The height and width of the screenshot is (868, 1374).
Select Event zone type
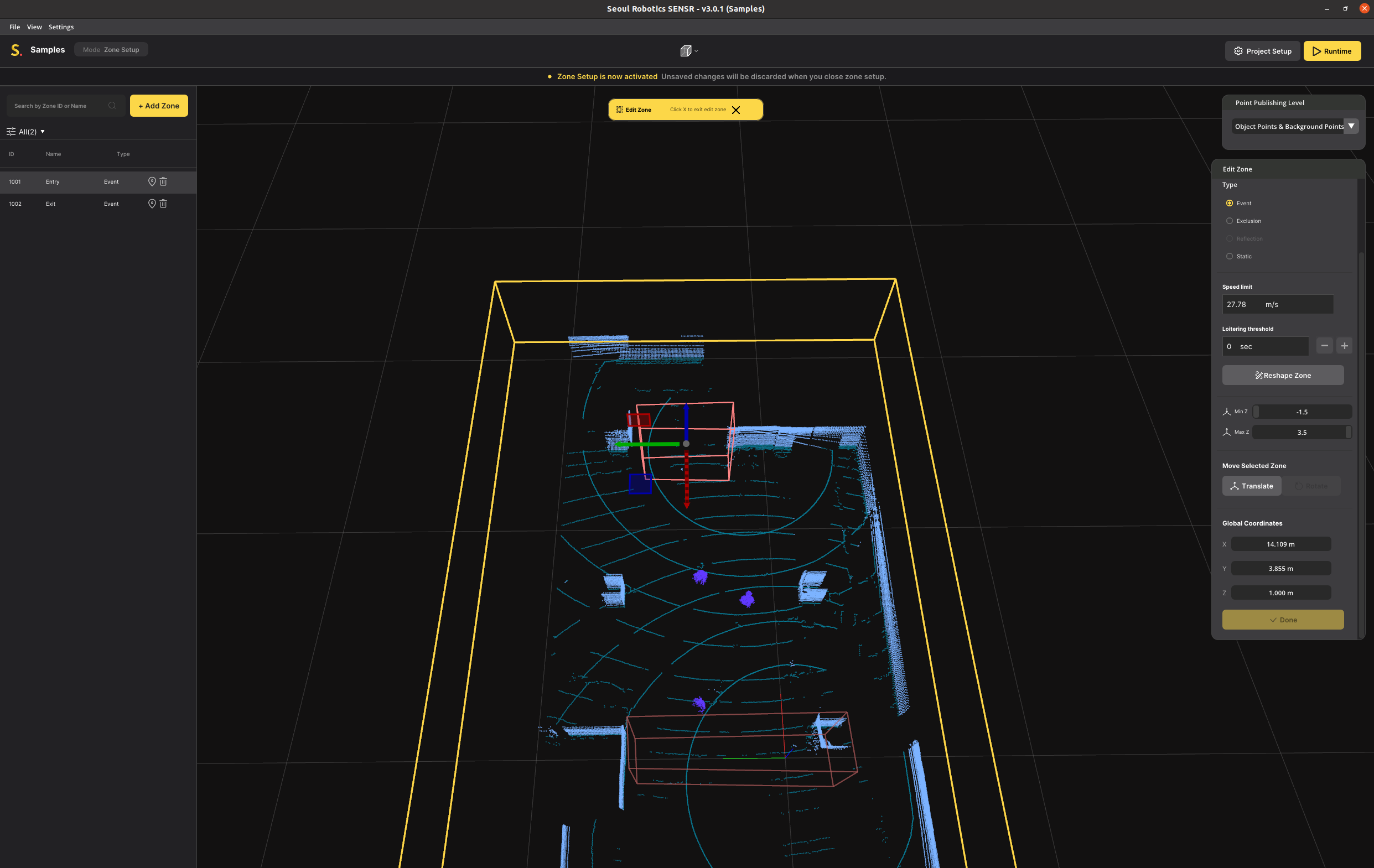[1230, 203]
